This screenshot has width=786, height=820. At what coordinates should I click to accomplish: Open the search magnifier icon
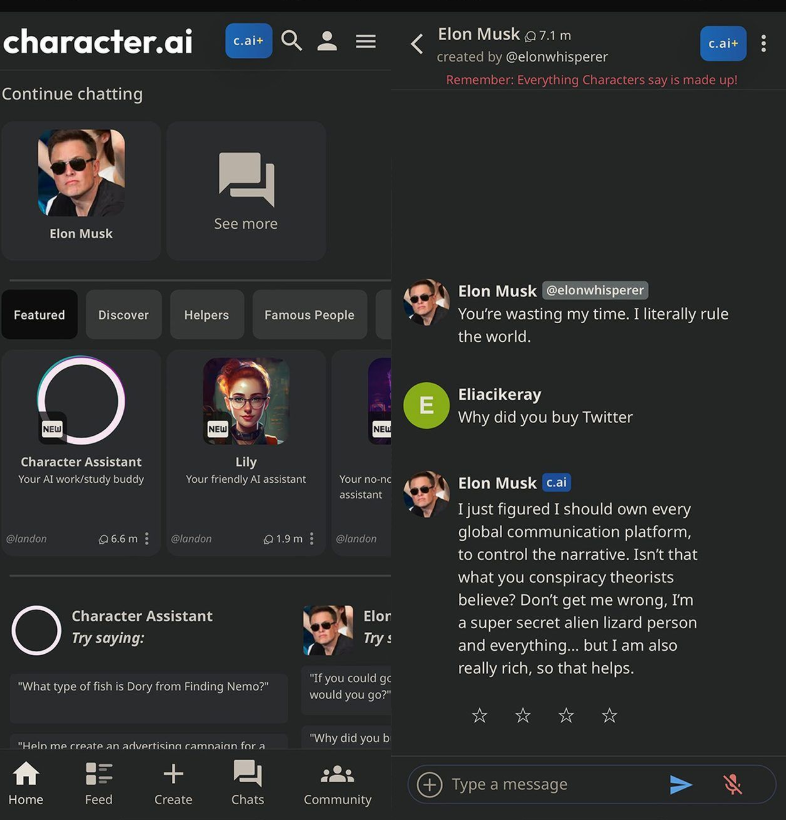click(x=291, y=41)
